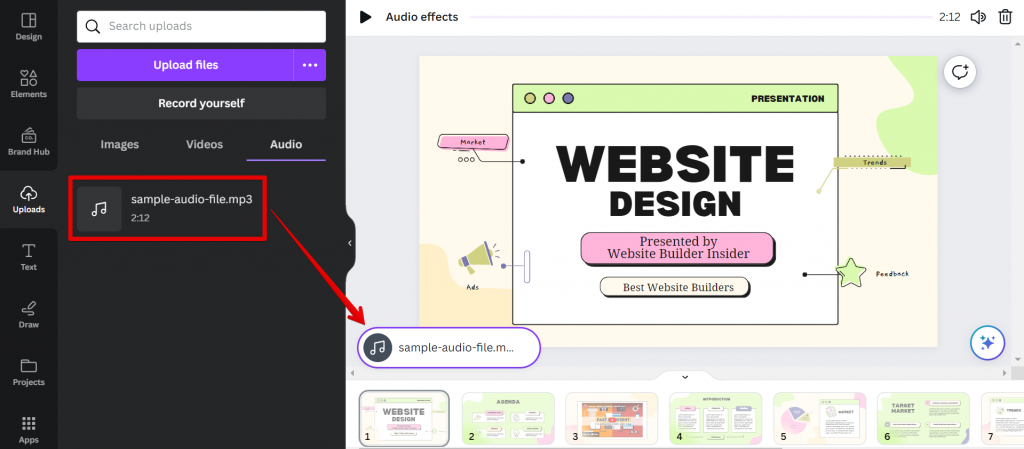Select the audio track chip below slide
This screenshot has width=1024, height=449.
click(449, 348)
